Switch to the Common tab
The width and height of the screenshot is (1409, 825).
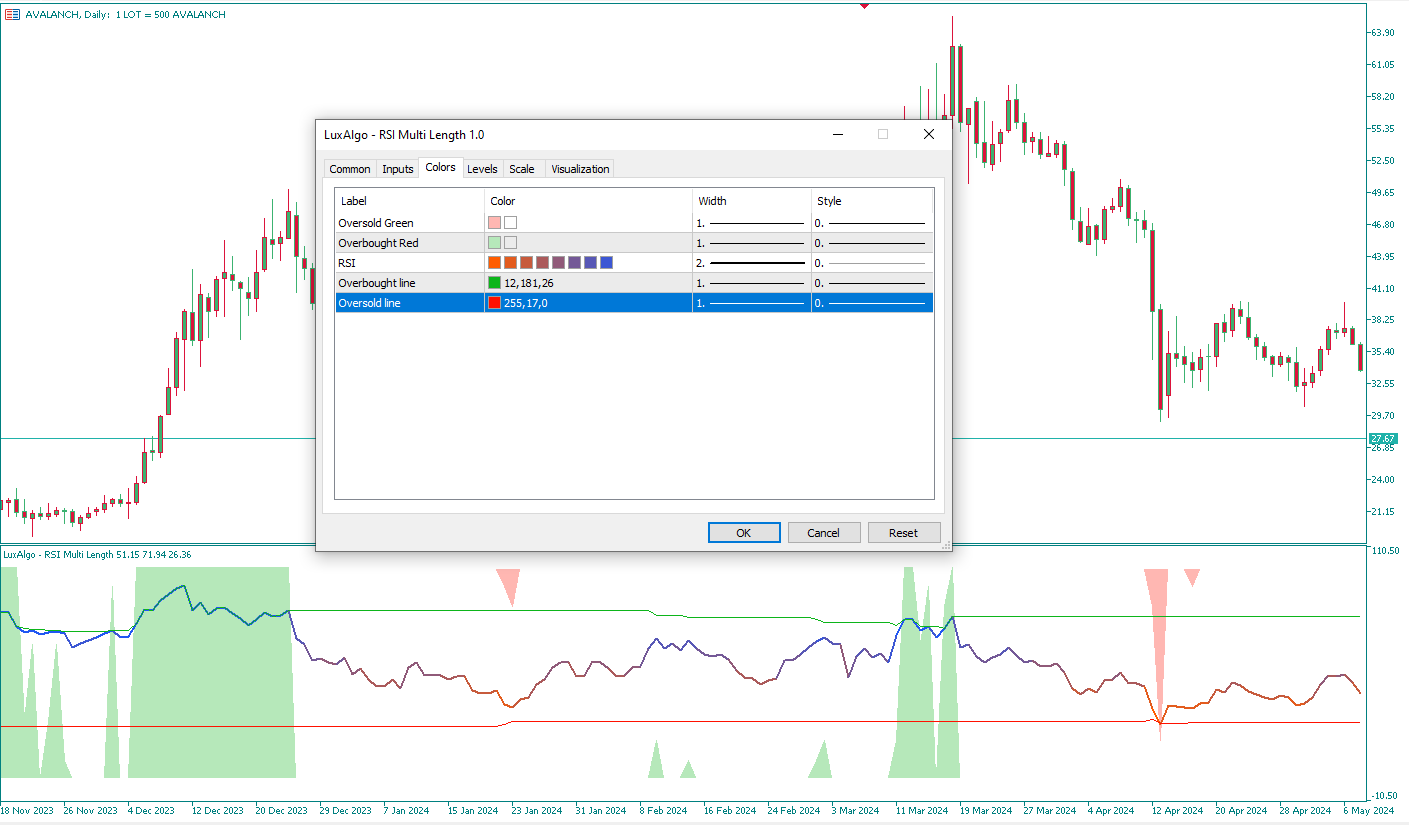coord(349,169)
